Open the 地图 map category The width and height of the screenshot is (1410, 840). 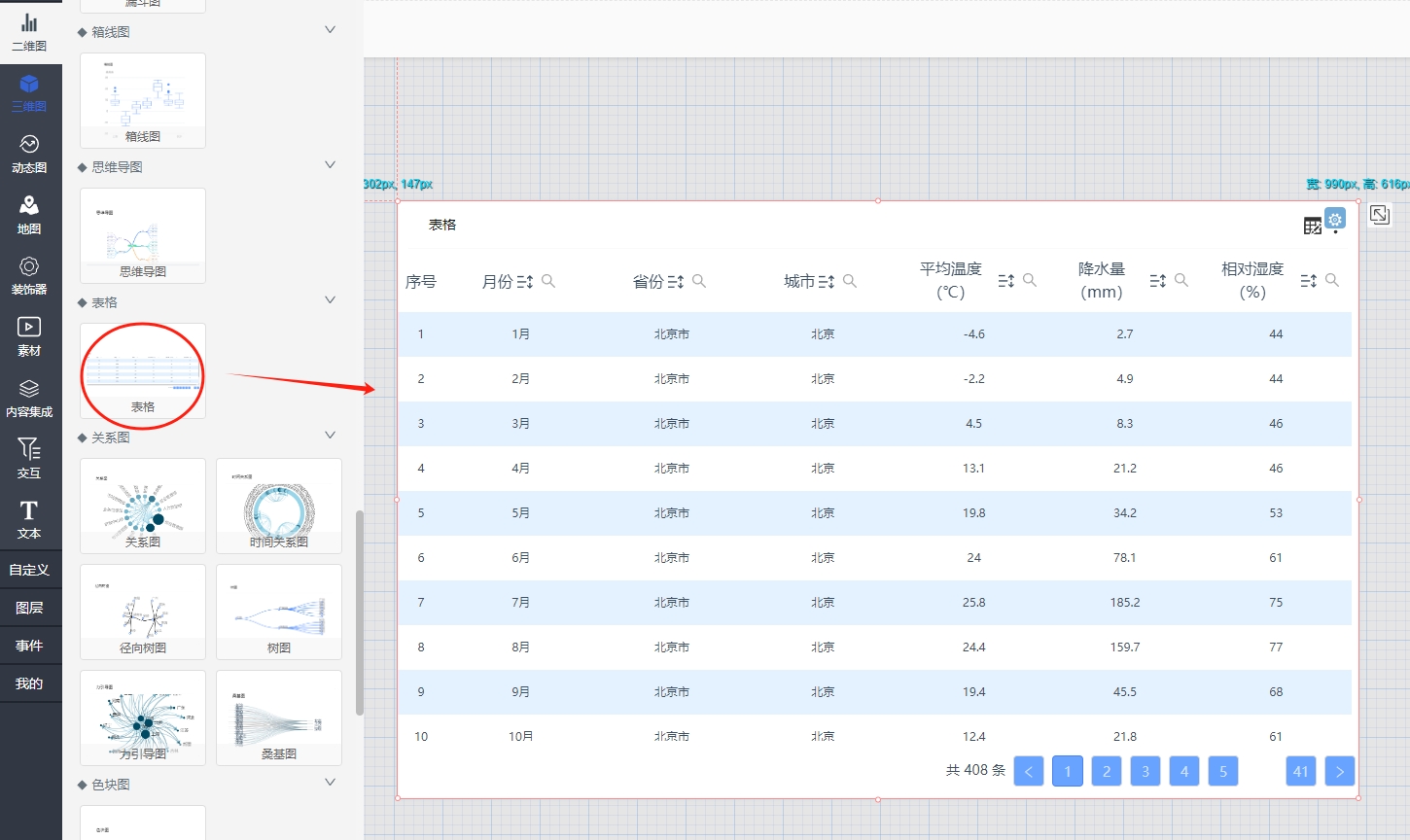click(29, 215)
